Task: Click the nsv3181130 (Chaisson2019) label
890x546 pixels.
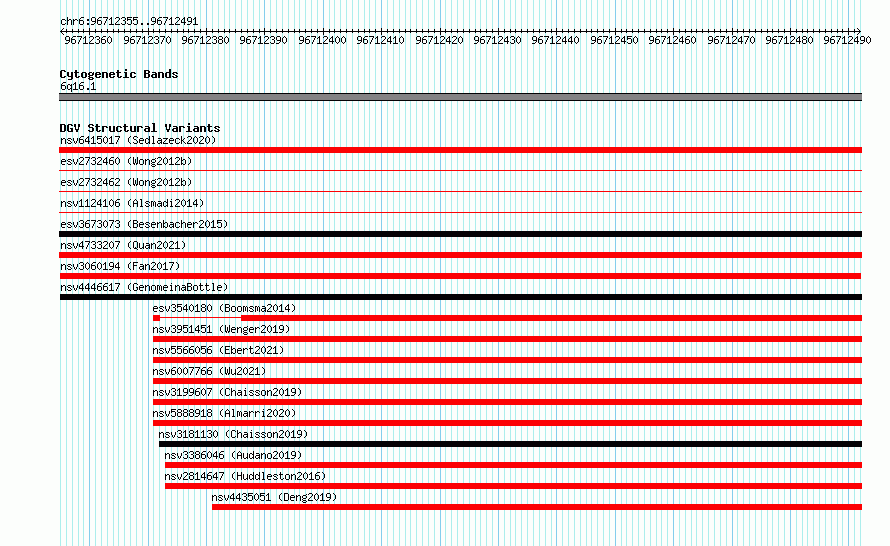Action: pos(233,434)
